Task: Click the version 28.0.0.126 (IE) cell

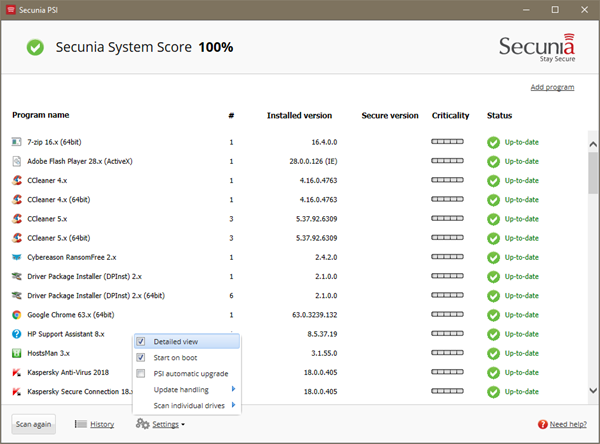Action: (x=313, y=162)
